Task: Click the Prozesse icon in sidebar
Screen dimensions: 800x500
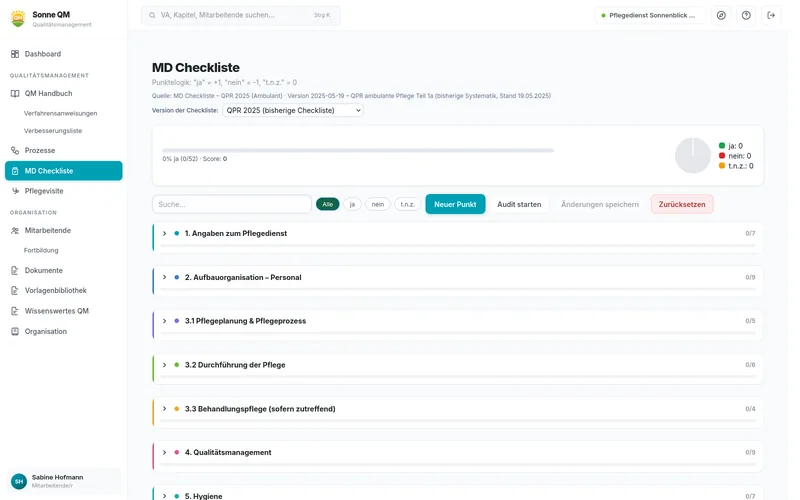Action: point(15,151)
